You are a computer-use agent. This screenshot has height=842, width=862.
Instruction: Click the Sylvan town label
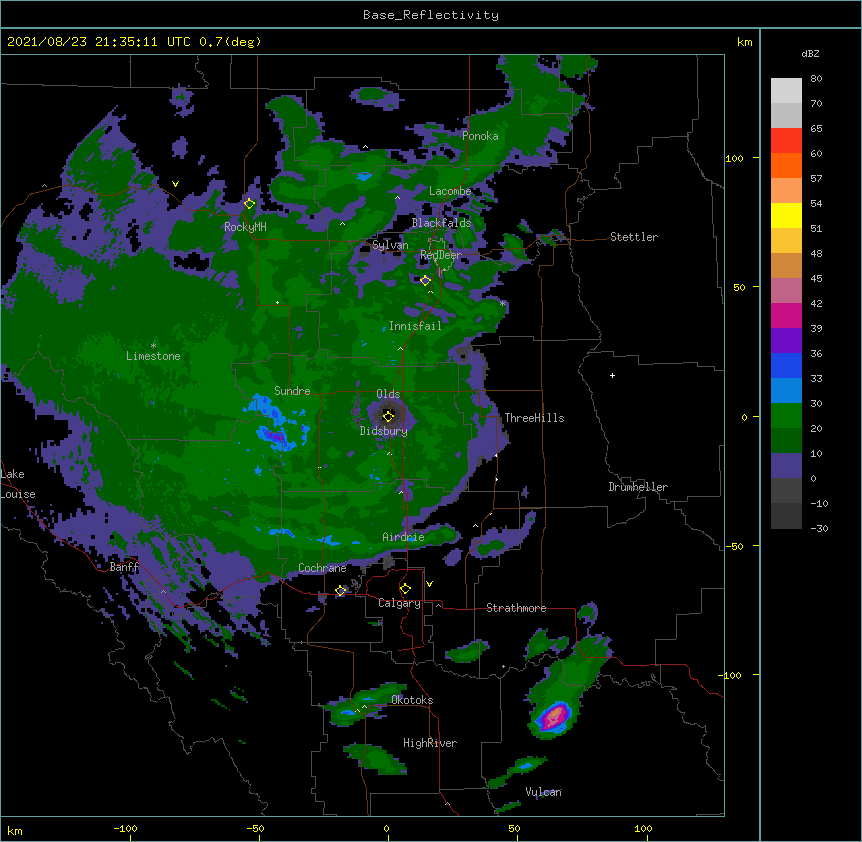click(390, 245)
